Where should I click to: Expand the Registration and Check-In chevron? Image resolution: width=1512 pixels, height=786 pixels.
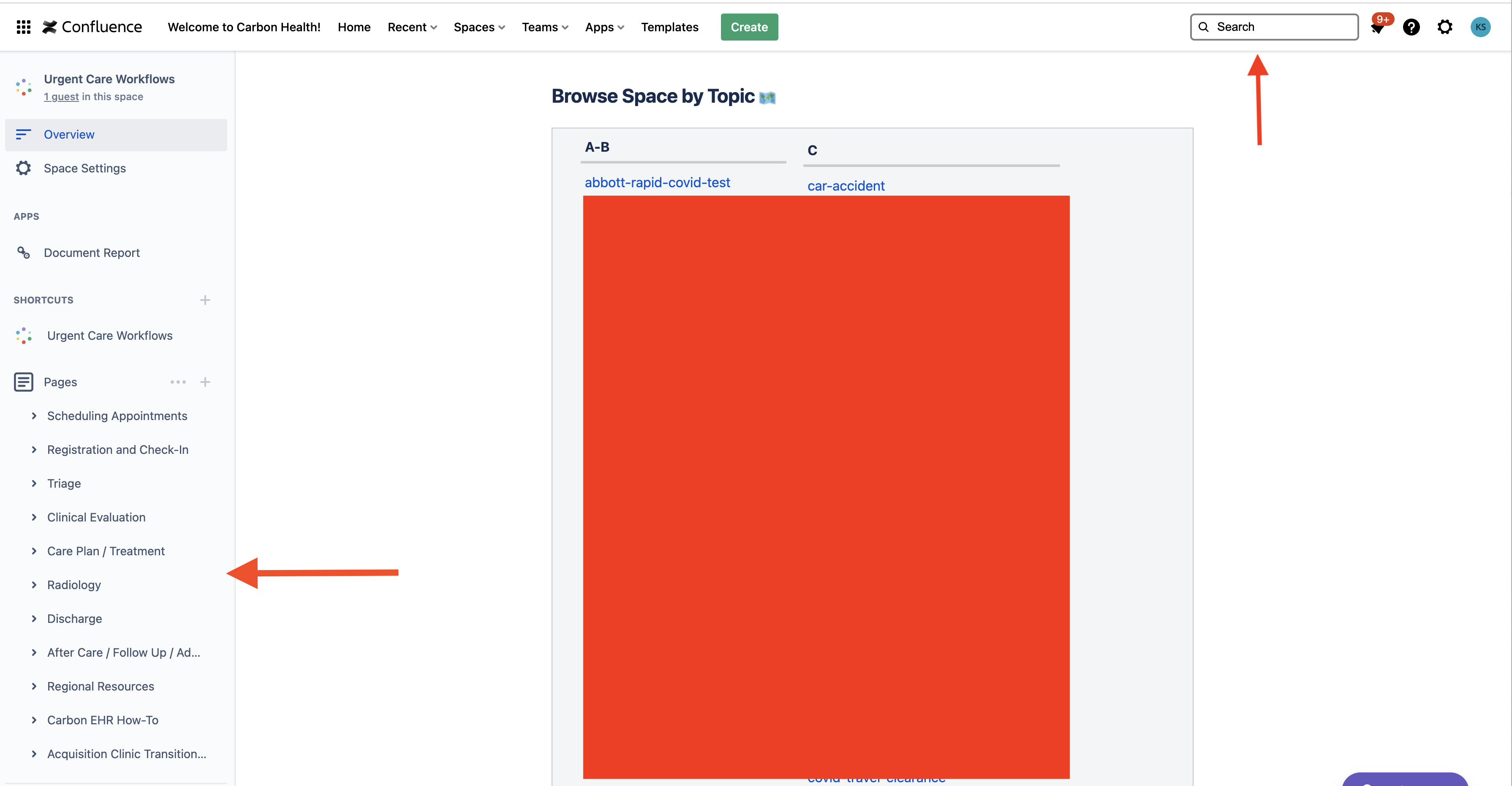click(x=34, y=449)
